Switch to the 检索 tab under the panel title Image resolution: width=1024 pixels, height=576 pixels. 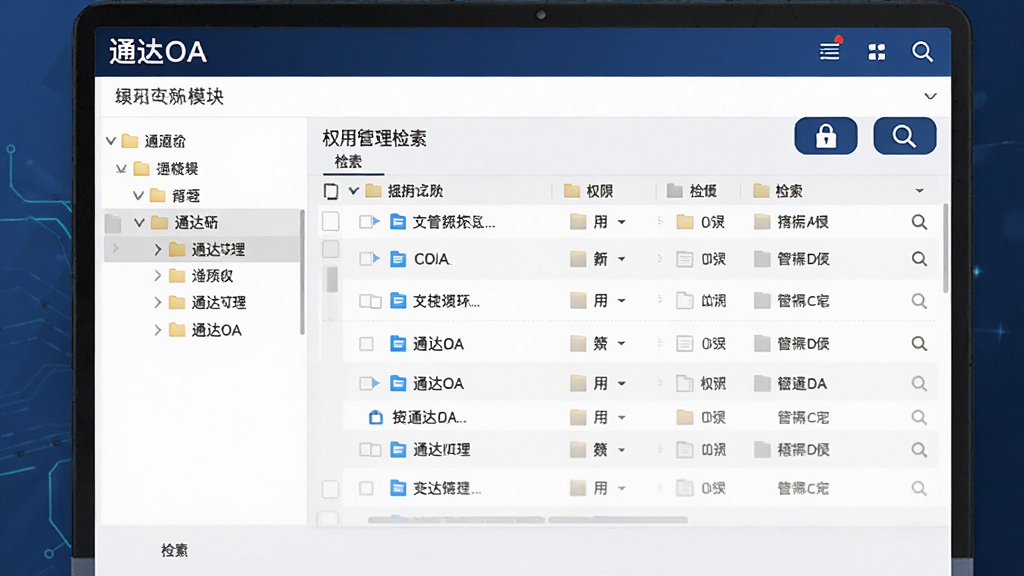tap(348, 162)
